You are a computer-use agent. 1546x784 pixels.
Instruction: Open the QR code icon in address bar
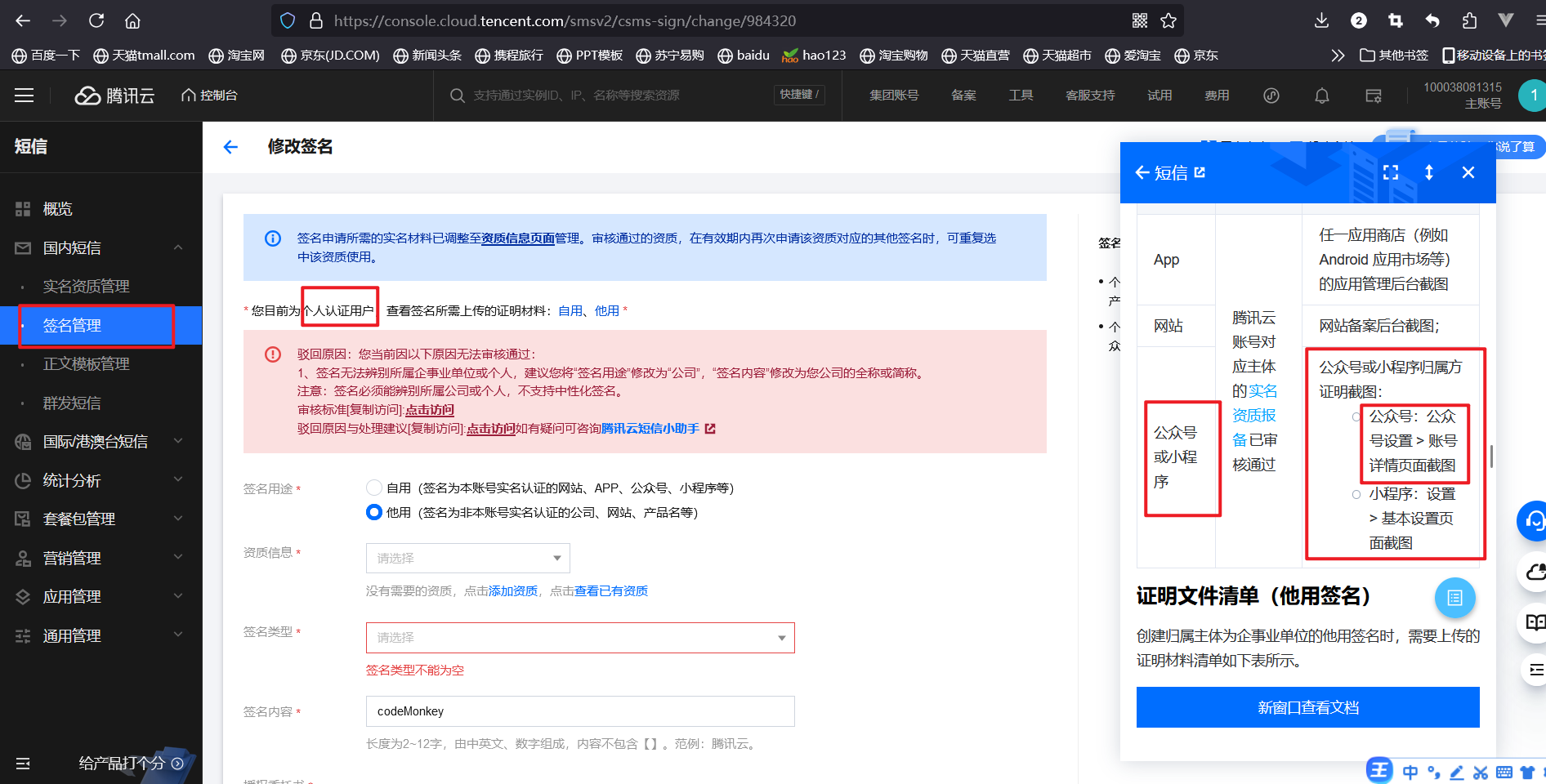click(x=1140, y=20)
